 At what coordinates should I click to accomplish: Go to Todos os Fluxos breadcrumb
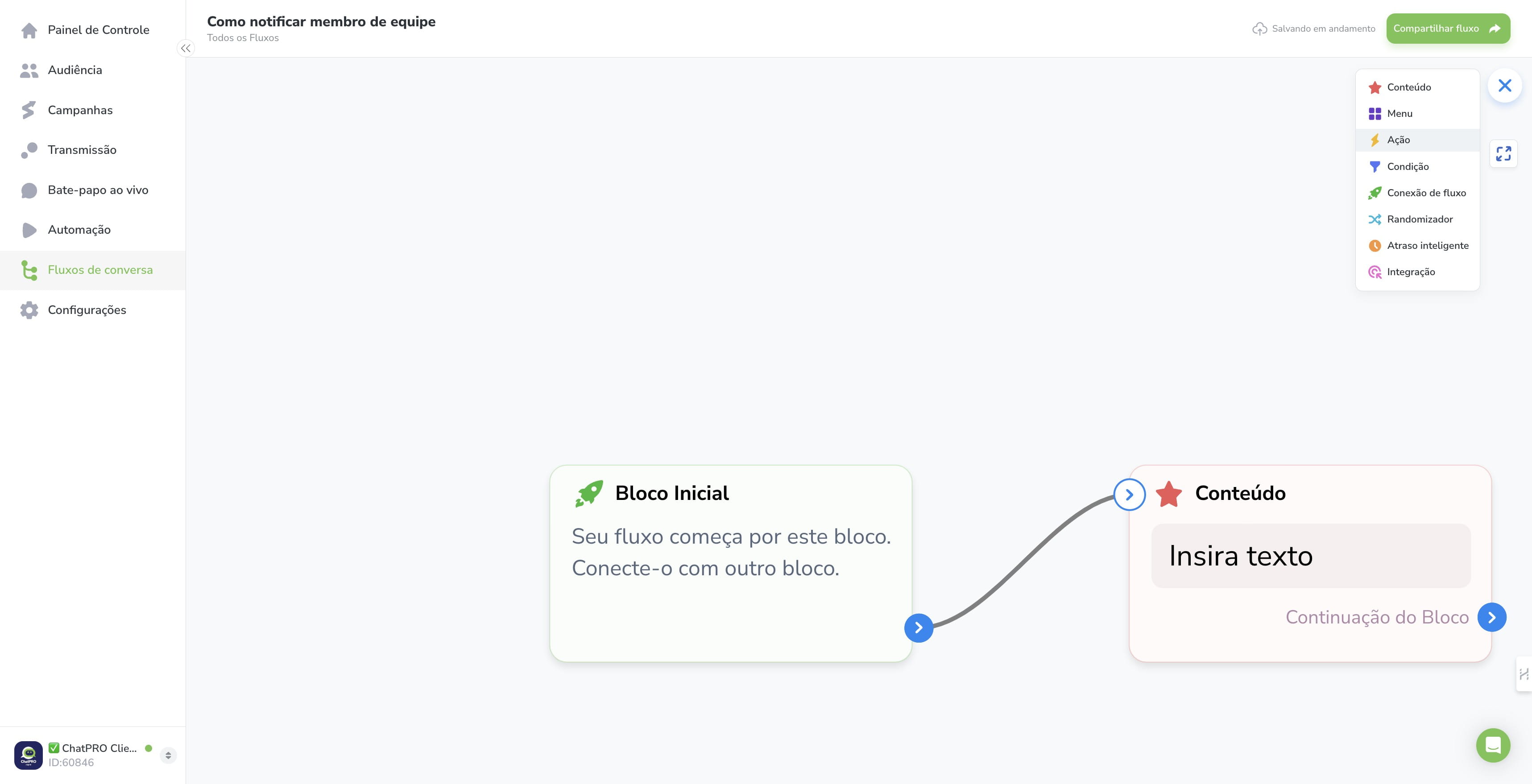(x=243, y=38)
